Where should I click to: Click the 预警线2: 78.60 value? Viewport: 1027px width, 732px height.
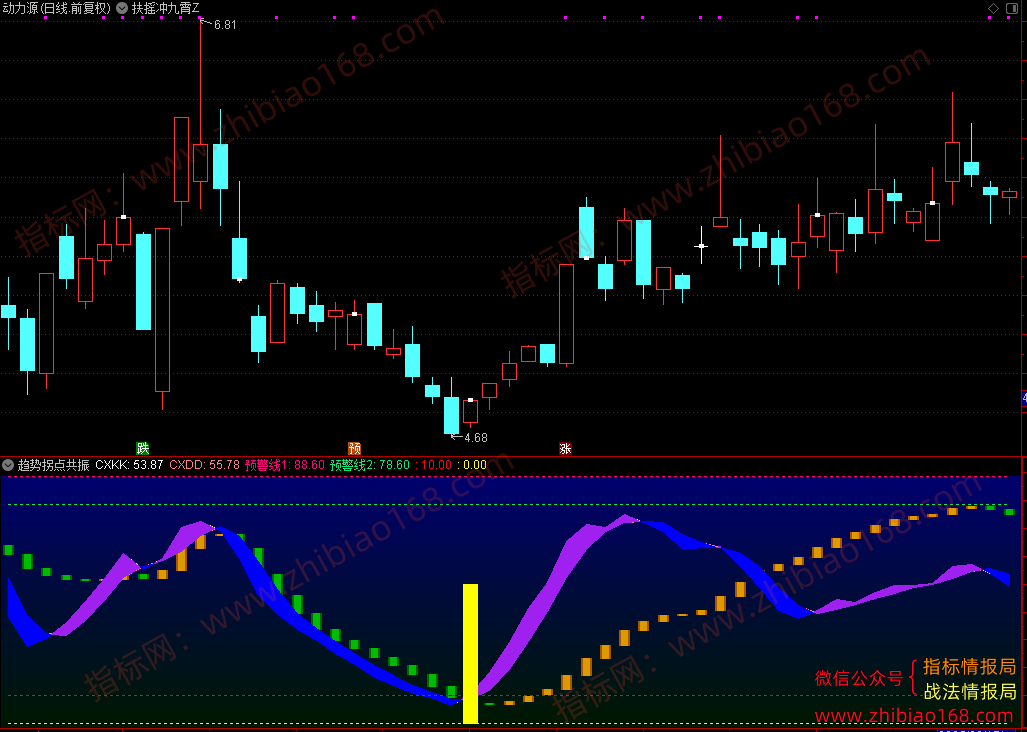(370, 466)
